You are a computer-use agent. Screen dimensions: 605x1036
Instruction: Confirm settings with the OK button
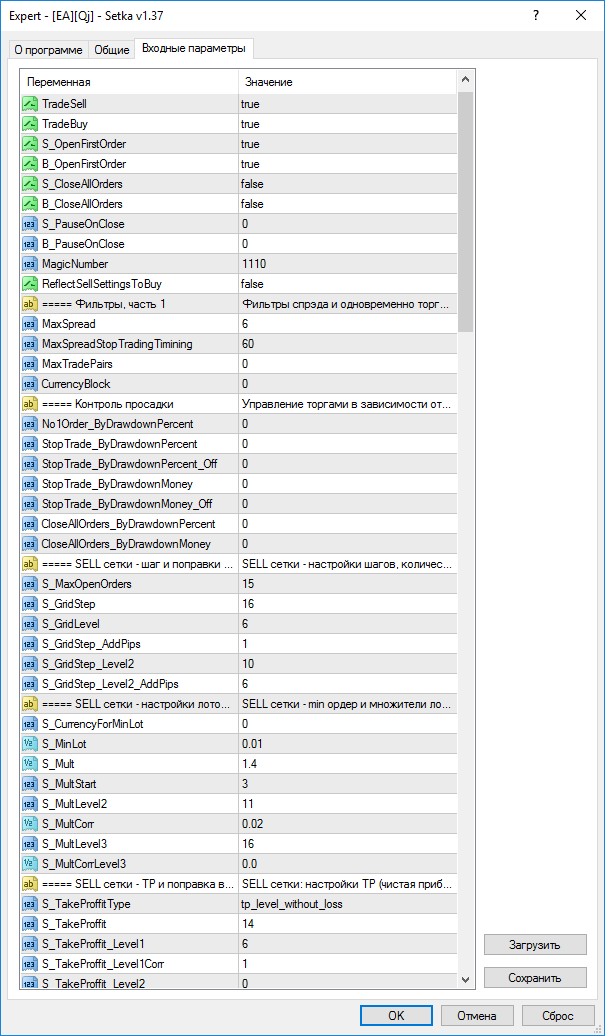click(396, 1016)
